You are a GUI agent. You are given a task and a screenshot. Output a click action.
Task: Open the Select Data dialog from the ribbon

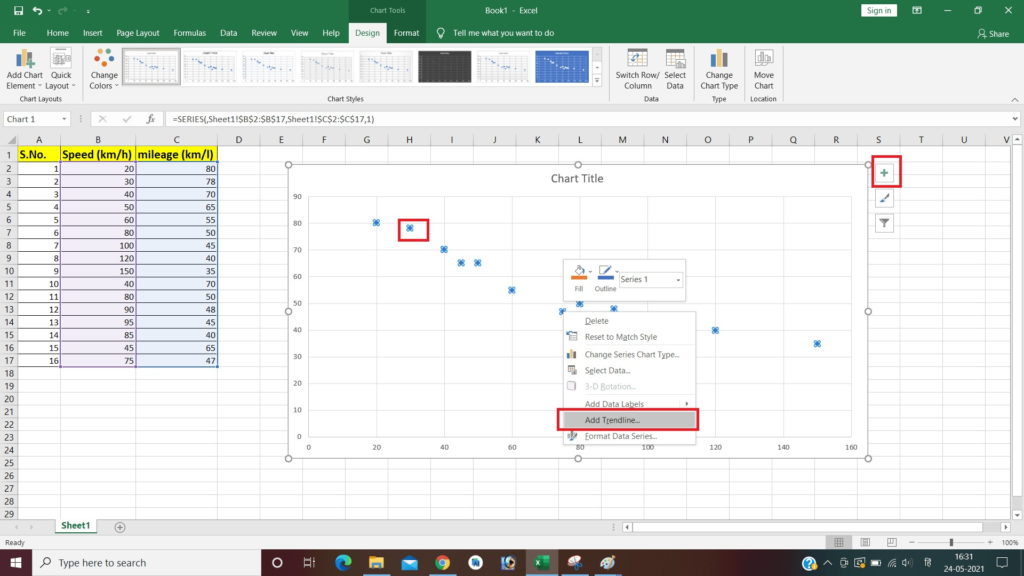tap(675, 69)
